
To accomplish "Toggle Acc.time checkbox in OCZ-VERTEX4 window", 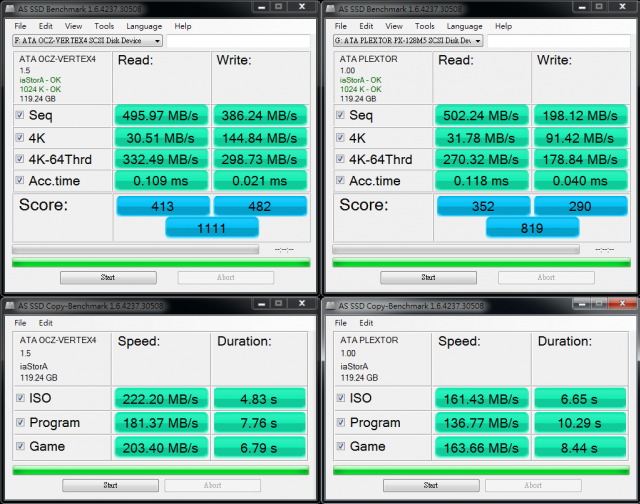I will tap(20, 180).
